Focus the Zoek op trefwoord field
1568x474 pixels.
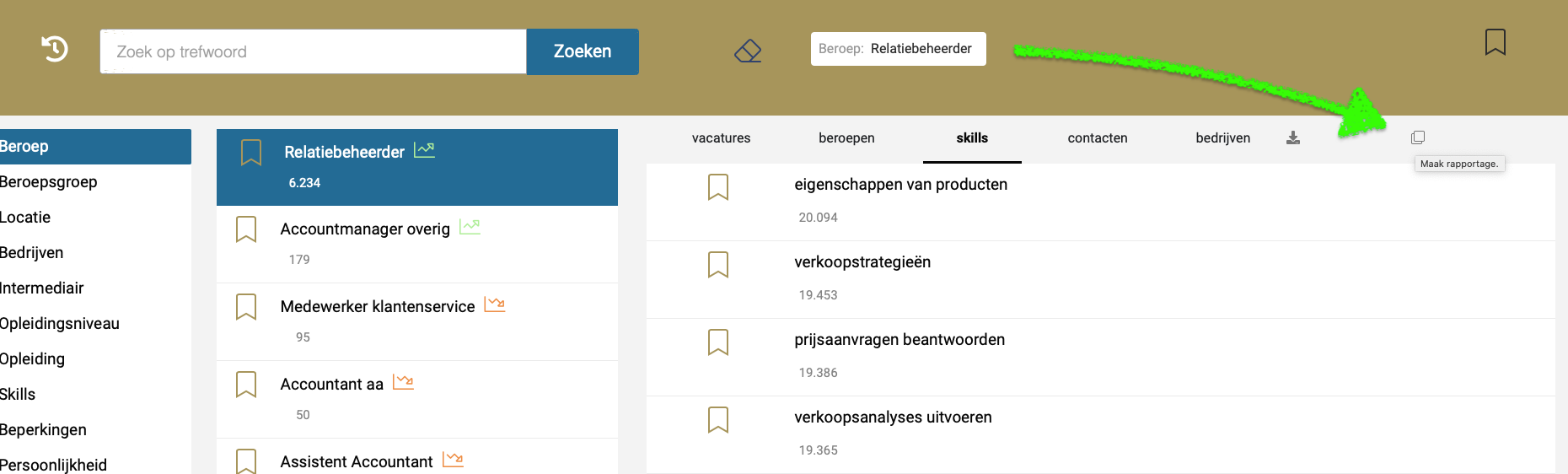coord(314,51)
